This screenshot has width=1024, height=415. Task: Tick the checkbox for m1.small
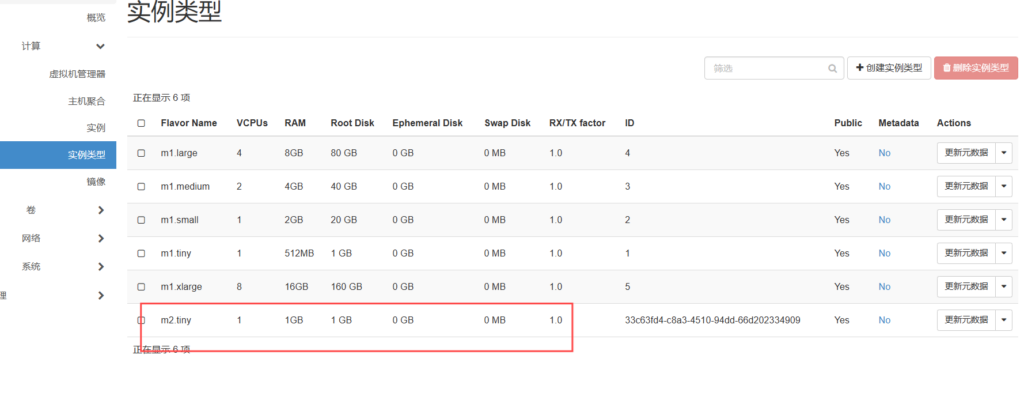tap(141, 220)
